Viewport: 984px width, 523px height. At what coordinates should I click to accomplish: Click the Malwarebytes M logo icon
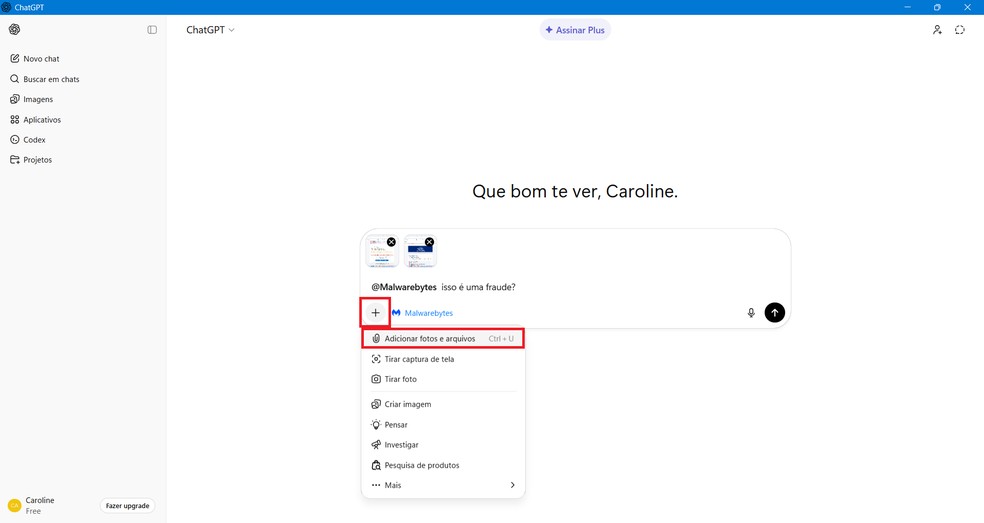pos(396,313)
